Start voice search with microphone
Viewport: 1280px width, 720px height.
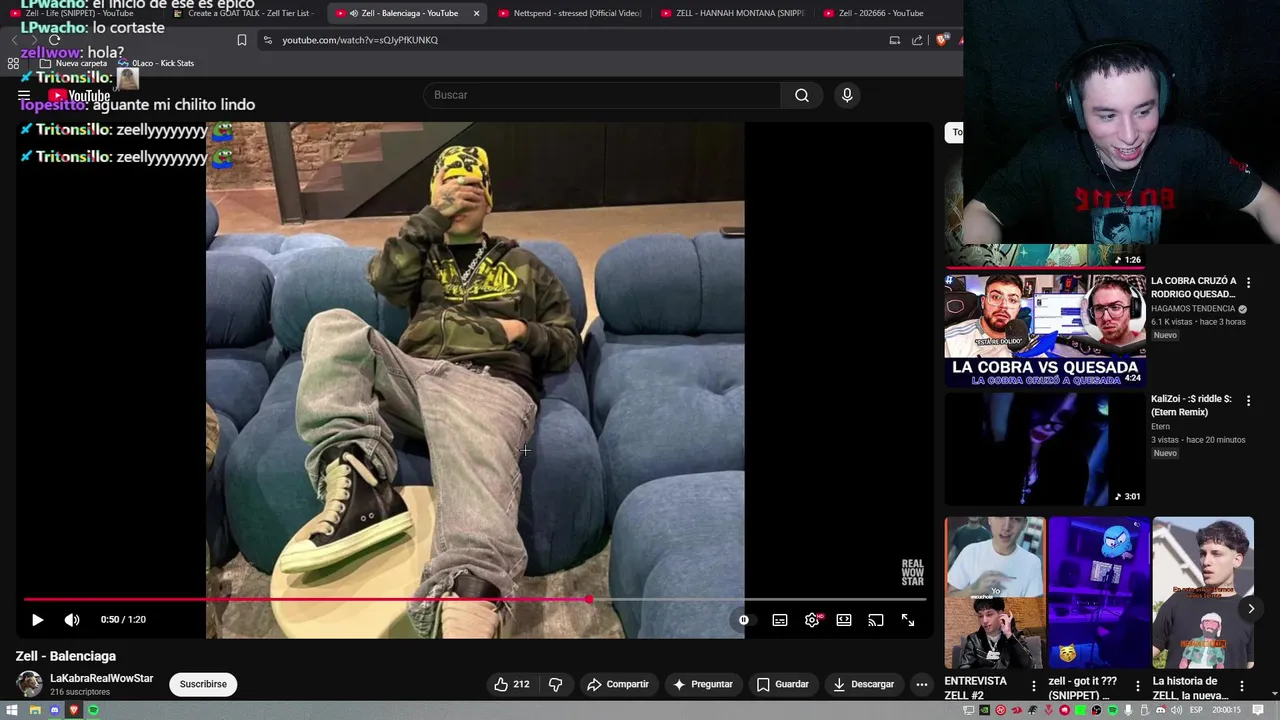(847, 95)
